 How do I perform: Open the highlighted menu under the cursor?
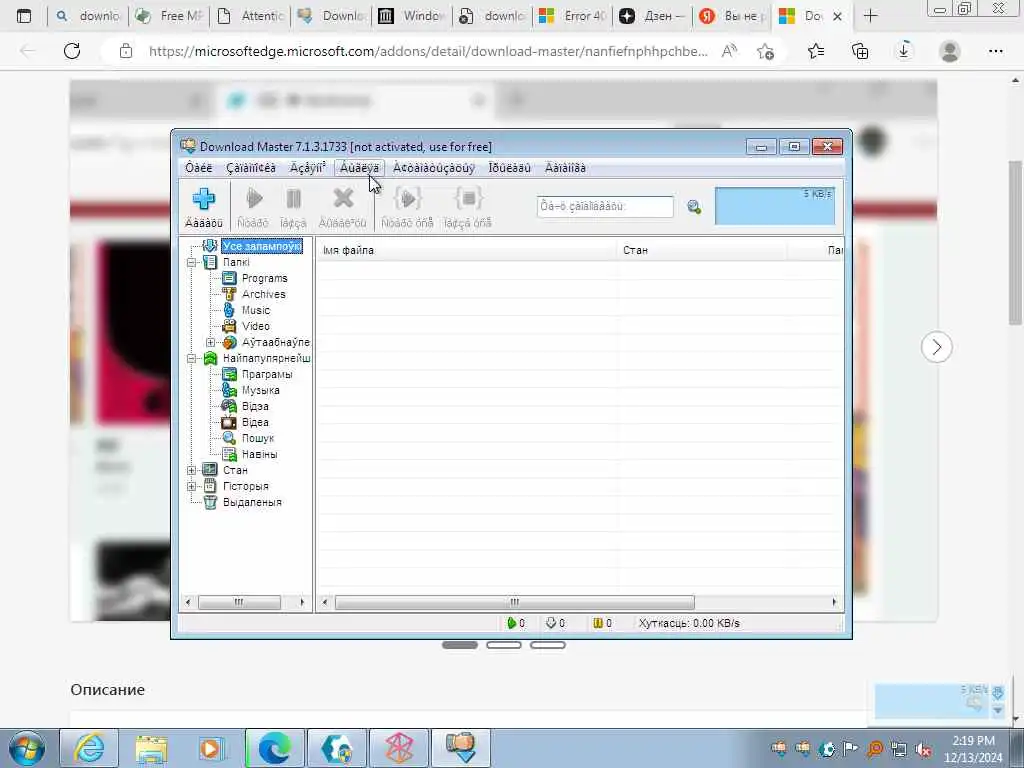tap(359, 168)
